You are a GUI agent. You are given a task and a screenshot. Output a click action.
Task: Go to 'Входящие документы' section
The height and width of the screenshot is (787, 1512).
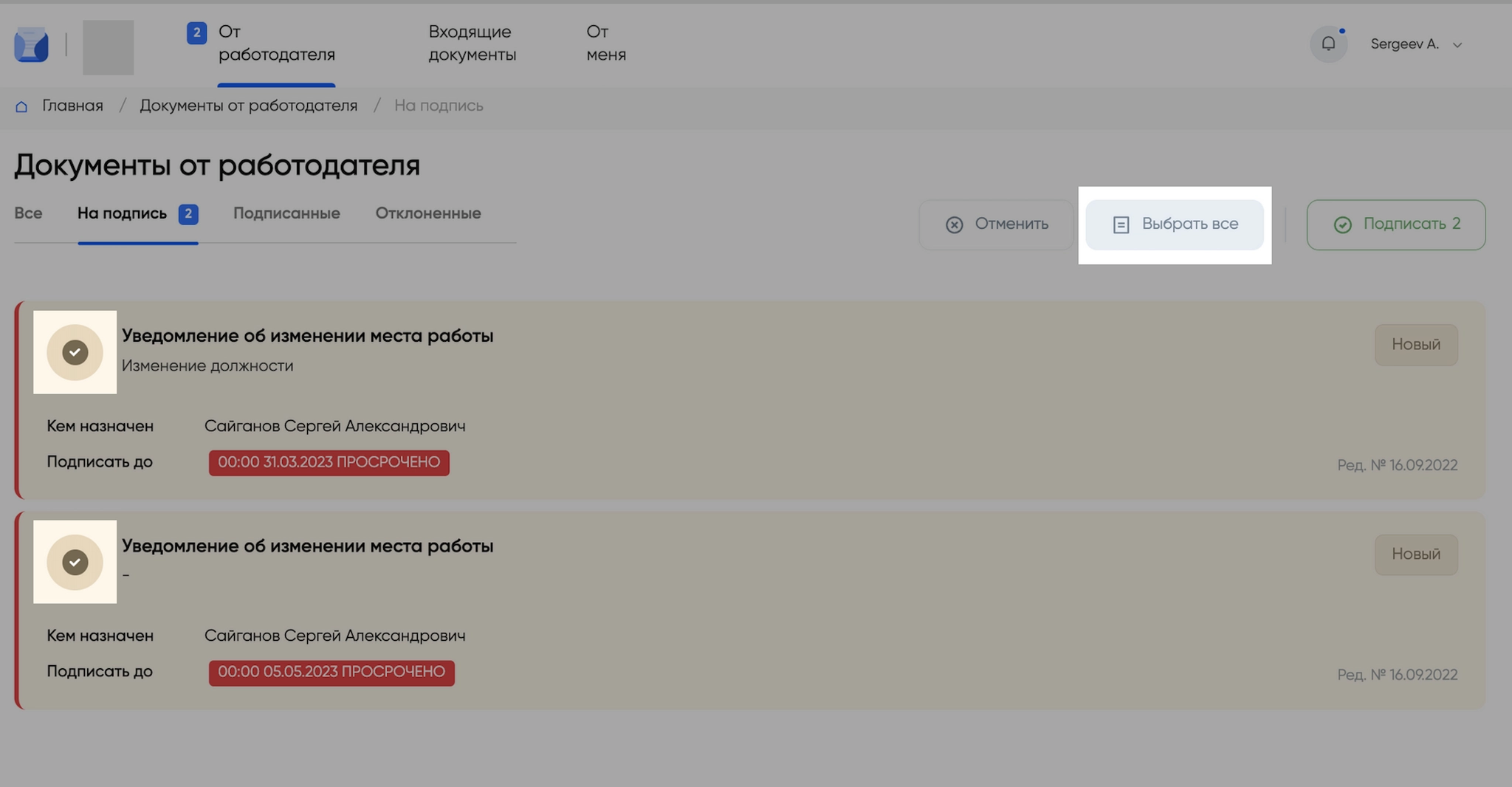pos(472,43)
